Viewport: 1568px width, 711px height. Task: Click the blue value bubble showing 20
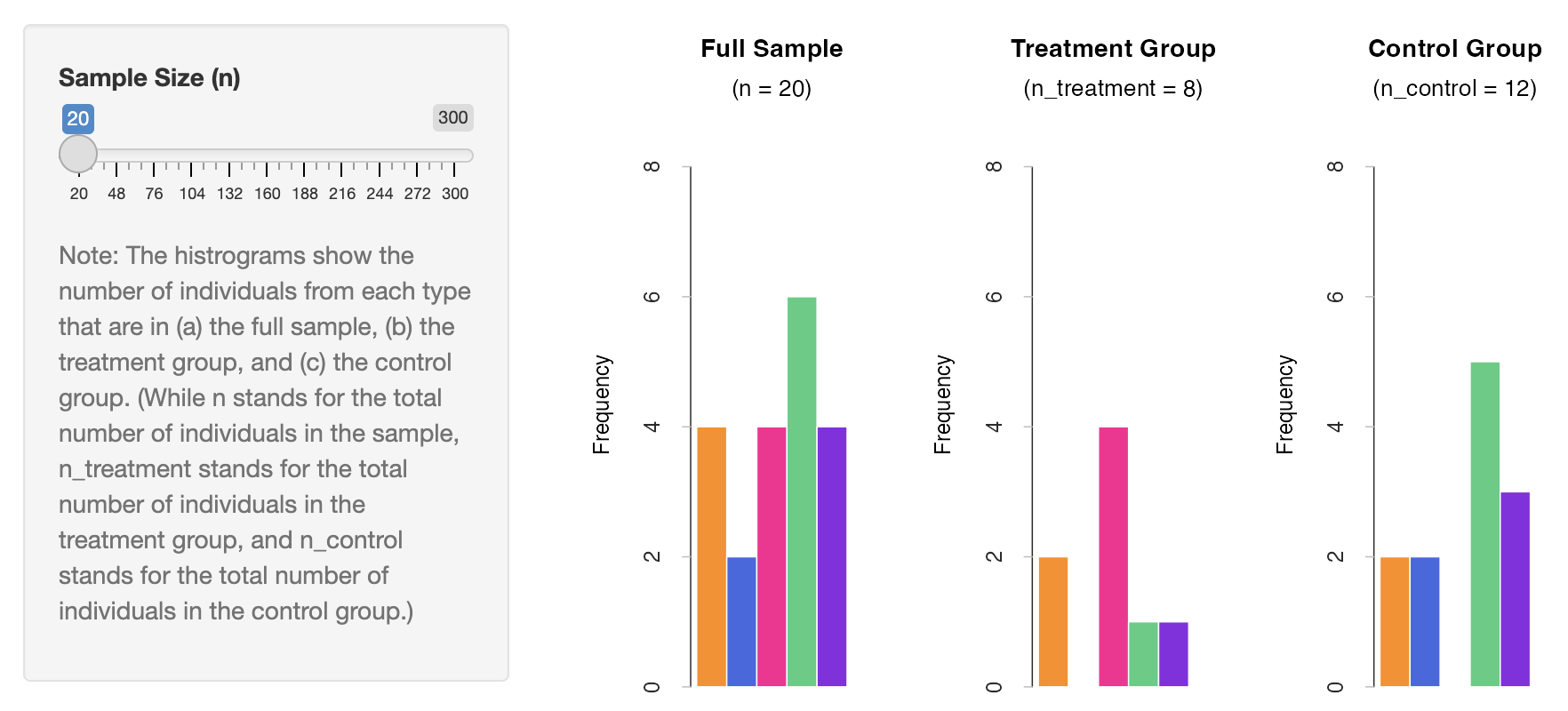pos(78,118)
